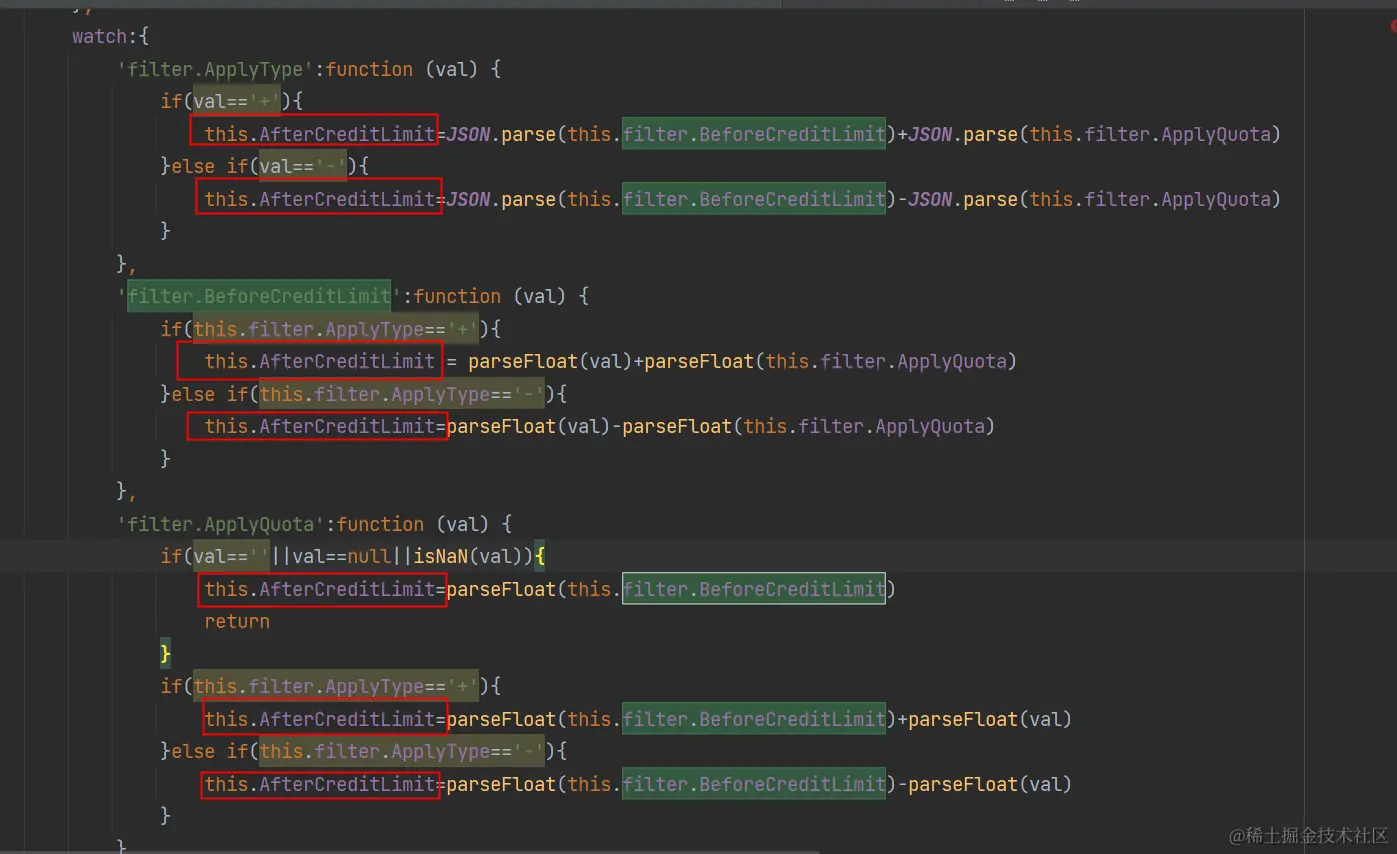Click the line subtracting two JSON.parse results

[742, 199]
